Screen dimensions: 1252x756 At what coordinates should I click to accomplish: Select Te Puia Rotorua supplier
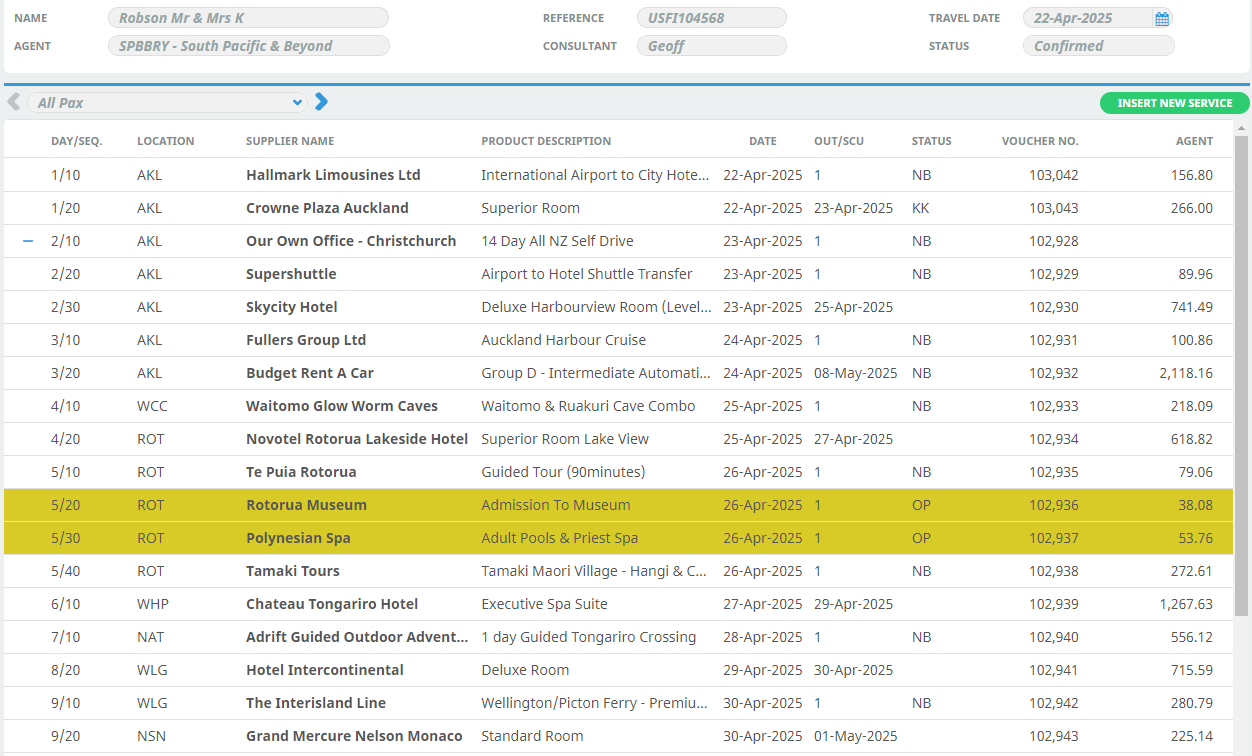click(x=301, y=472)
